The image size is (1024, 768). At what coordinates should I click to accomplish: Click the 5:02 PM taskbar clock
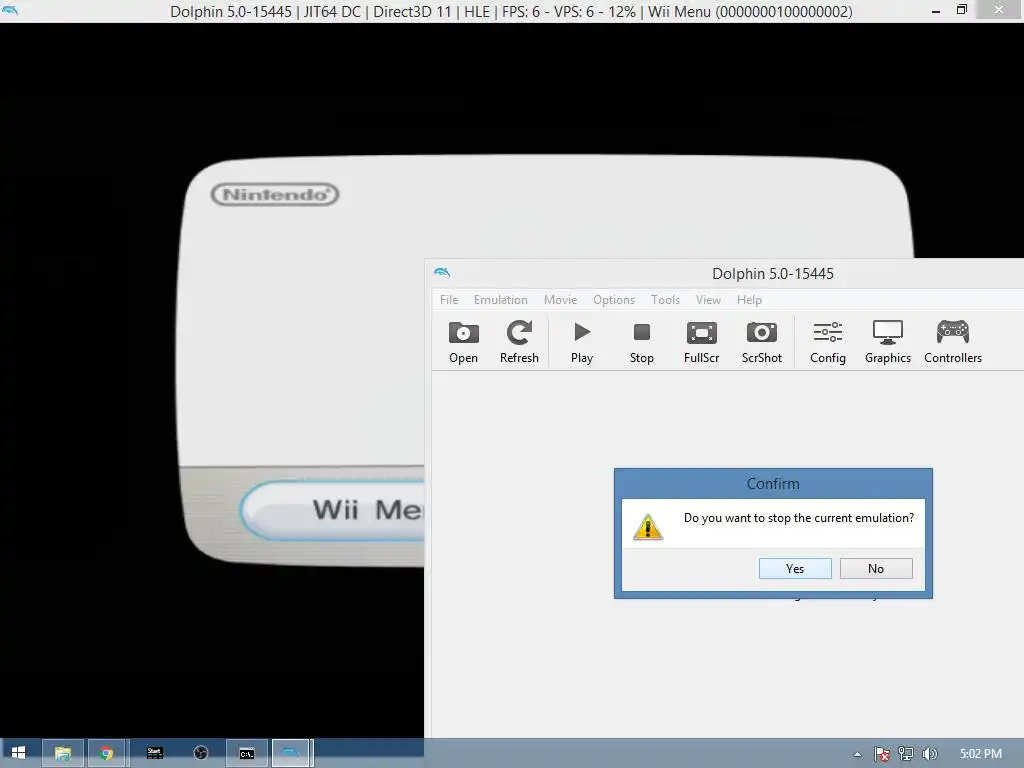pyautogui.click(x=980, y=754)
